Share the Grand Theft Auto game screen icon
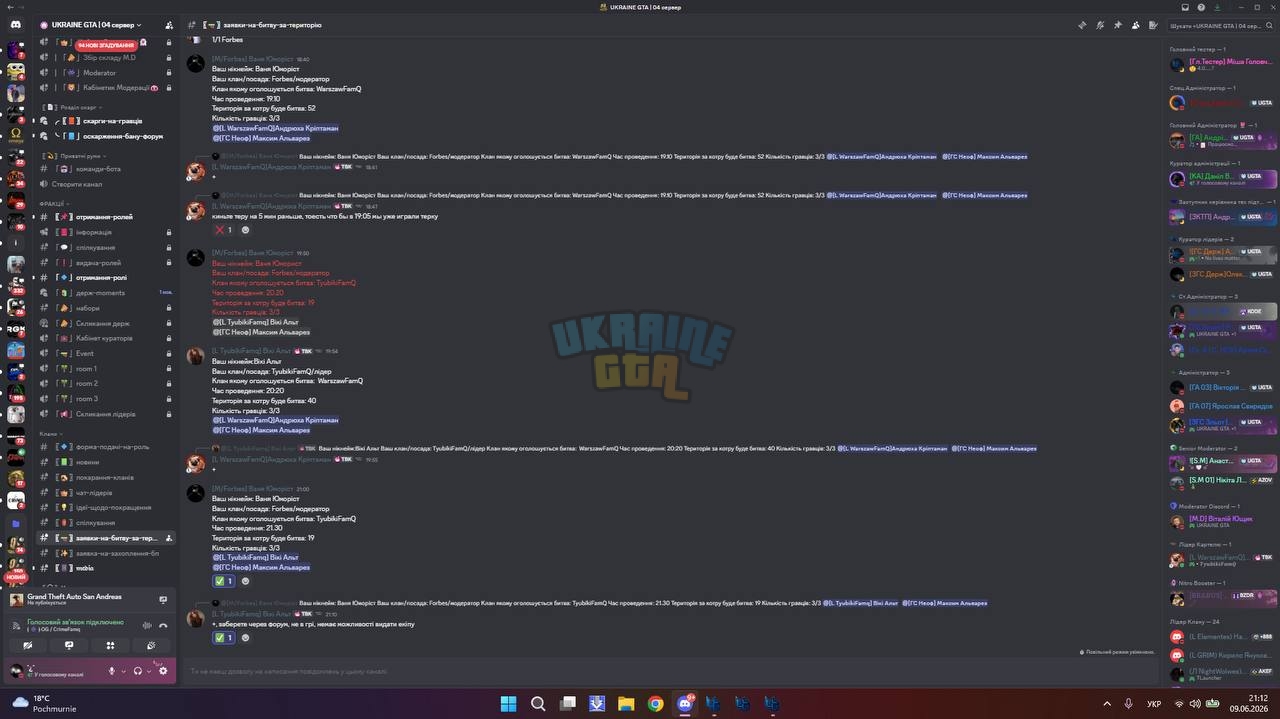Viewport: 1280px width, 719px height. coord(163,600)
